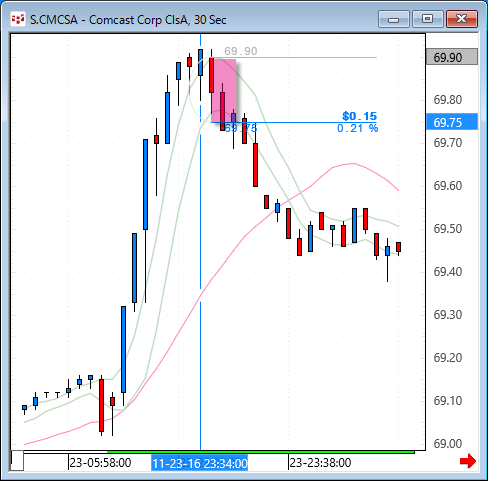Click the 23-23:38:00 time axis label

coord(320,463)
